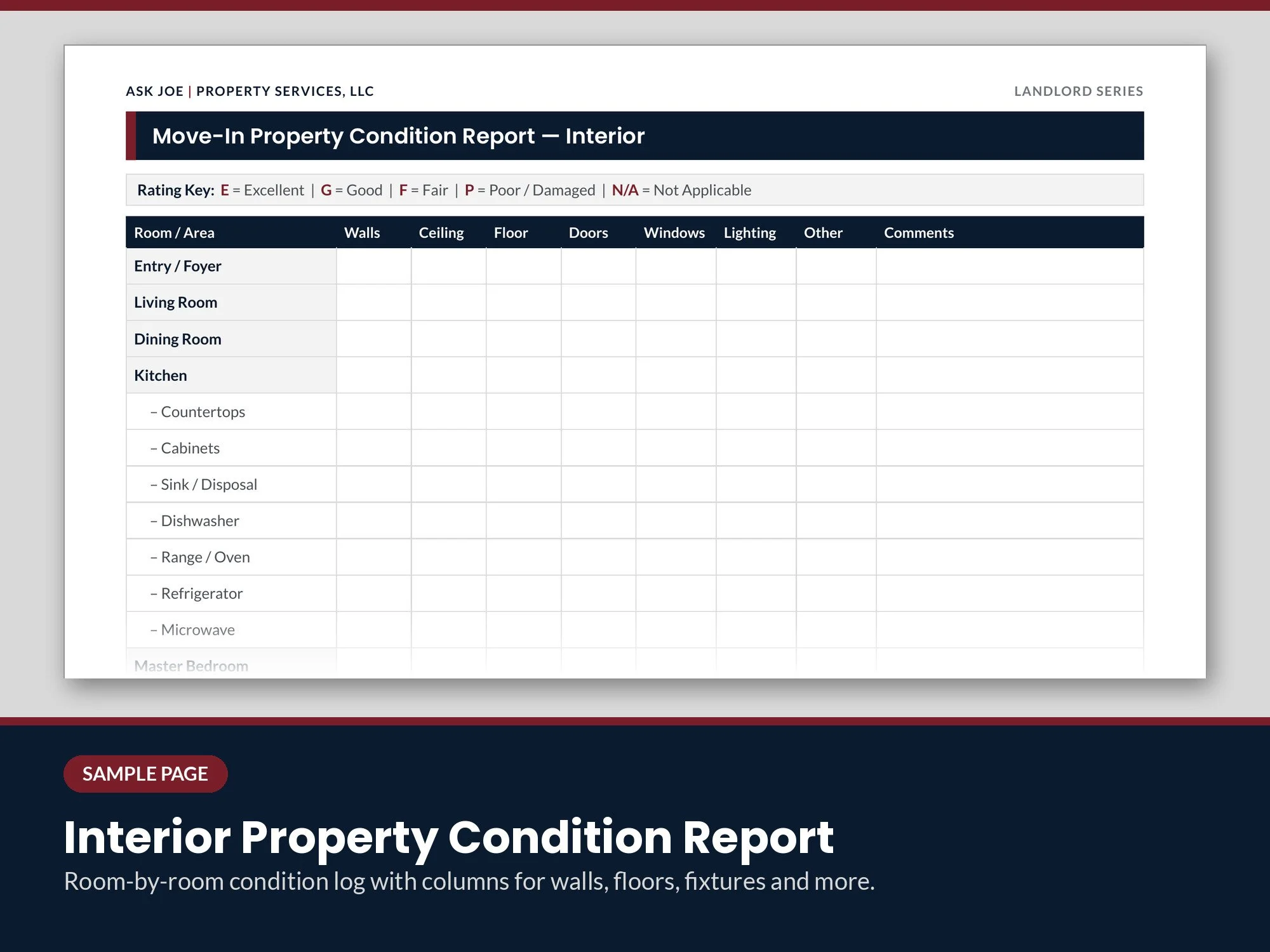This screenshot has height=952, width=1270.
Task: Click the Interior Property Condition Report heading
Action: tap(448, 838)
